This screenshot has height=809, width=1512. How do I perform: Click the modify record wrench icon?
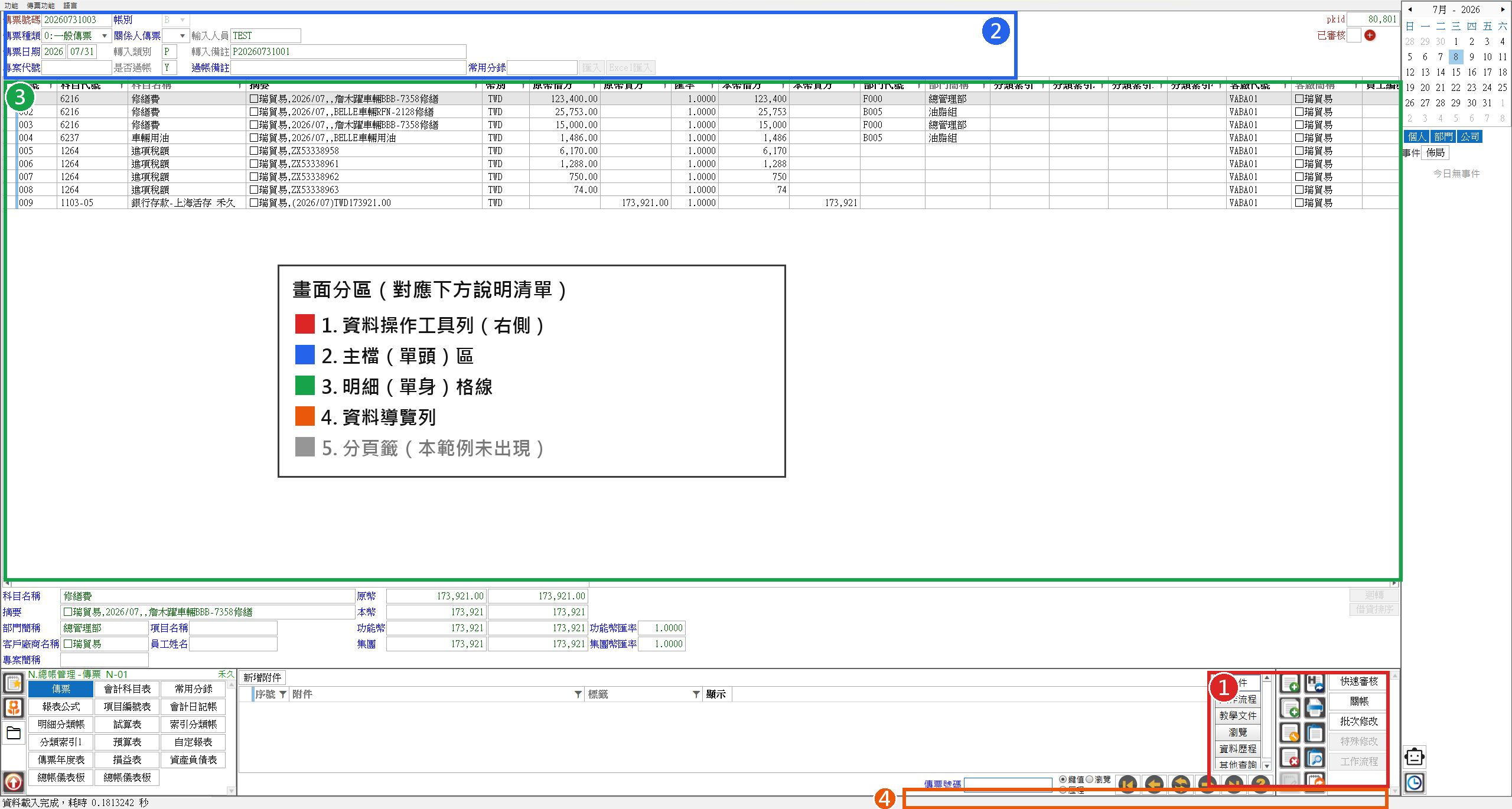(x=1290, y=733)
